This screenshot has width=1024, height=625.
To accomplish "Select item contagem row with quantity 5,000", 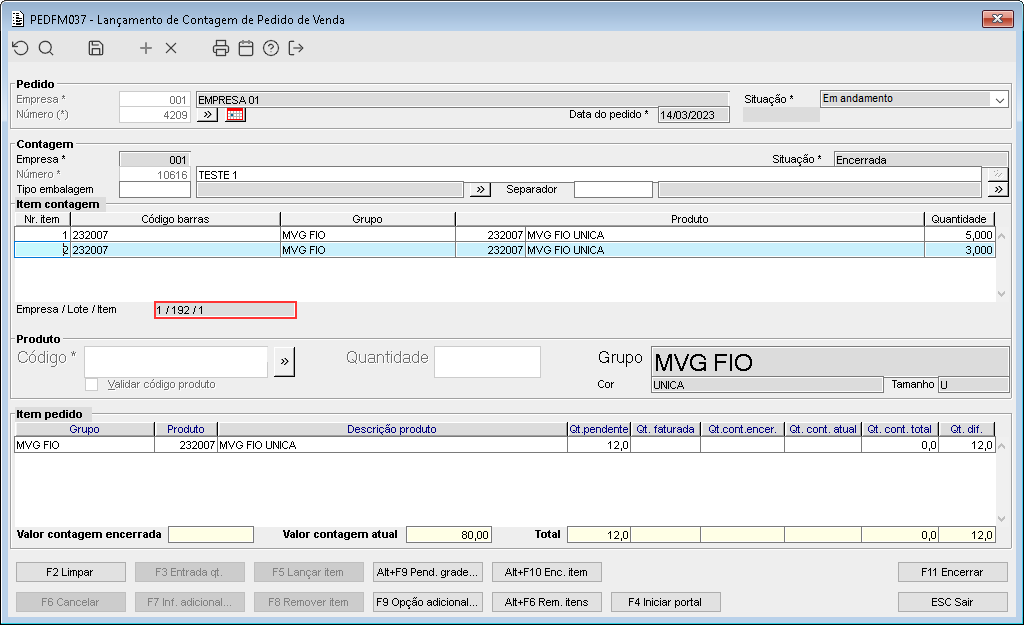I will (x=505, y=235).
